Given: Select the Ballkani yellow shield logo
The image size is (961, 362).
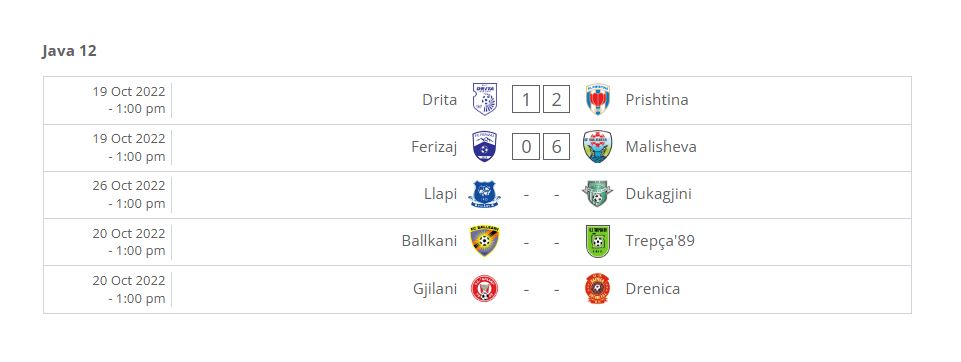Looking at the screenshot, I should 485,241.
